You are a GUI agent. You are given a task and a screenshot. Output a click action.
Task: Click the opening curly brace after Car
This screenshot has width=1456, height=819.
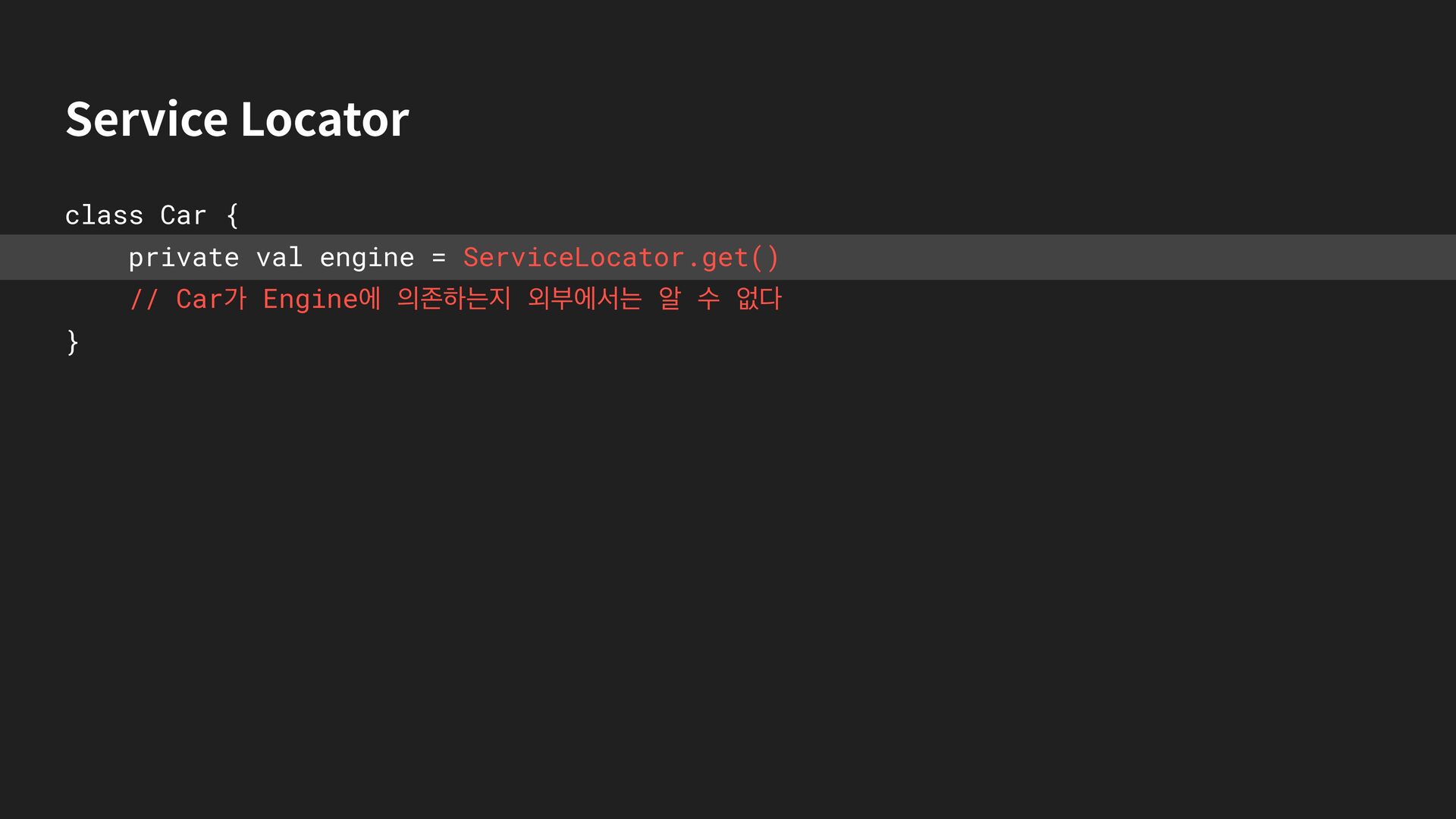point(232,215)
